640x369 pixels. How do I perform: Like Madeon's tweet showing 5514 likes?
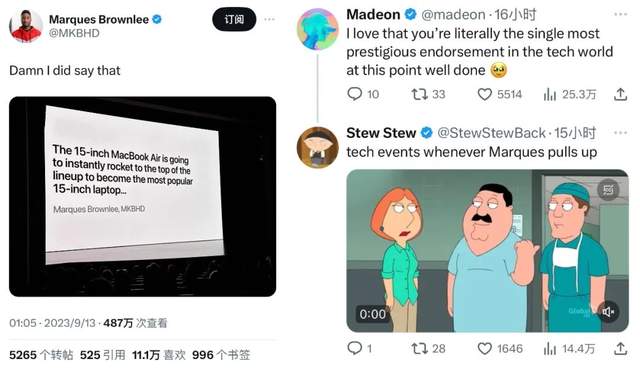click(484, 94)
